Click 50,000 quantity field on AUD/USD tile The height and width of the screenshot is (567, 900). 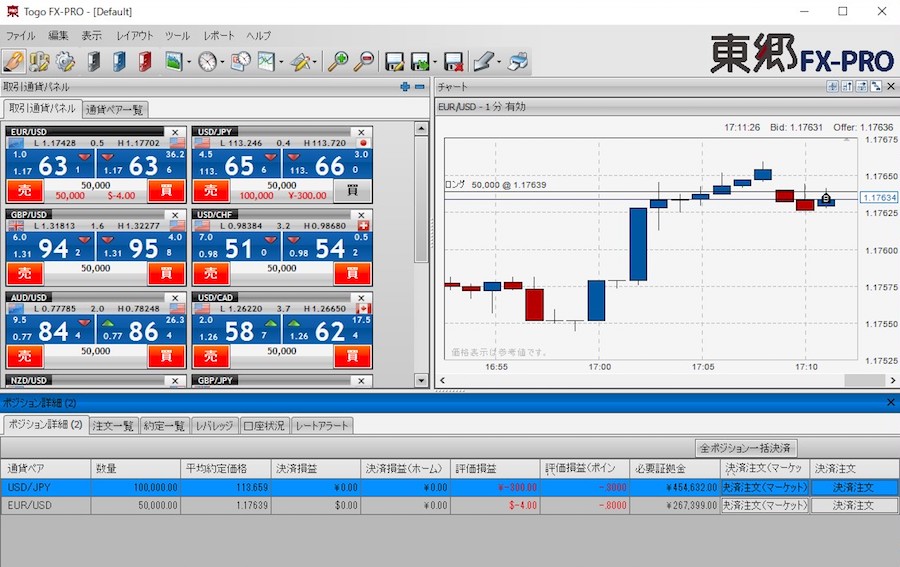coord(95,351)
